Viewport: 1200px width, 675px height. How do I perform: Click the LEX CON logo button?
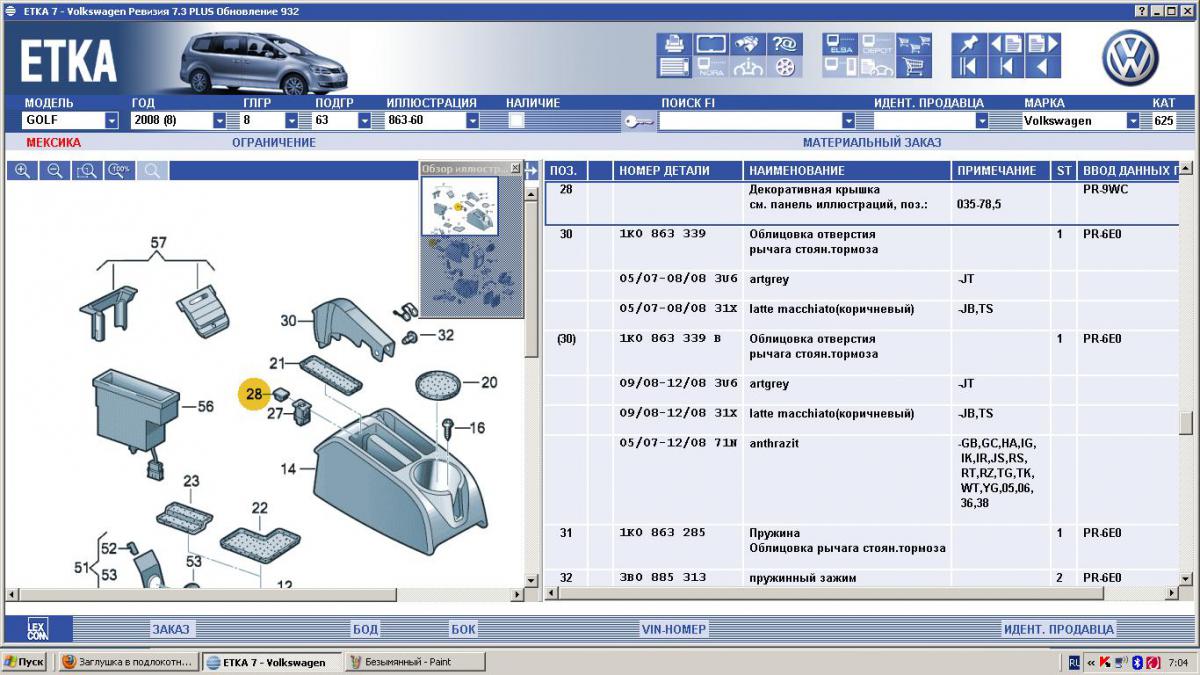click(x=36, y=629)
